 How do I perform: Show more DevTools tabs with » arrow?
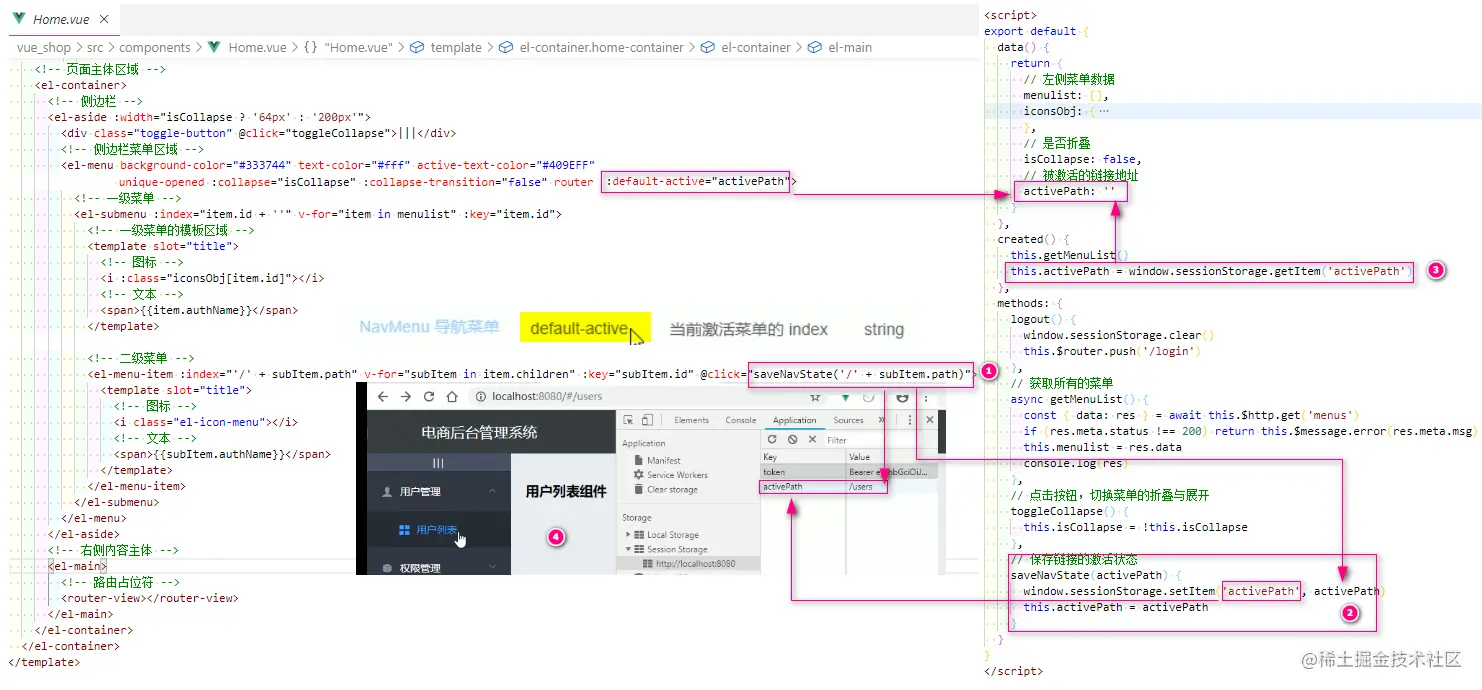(881, 420)
